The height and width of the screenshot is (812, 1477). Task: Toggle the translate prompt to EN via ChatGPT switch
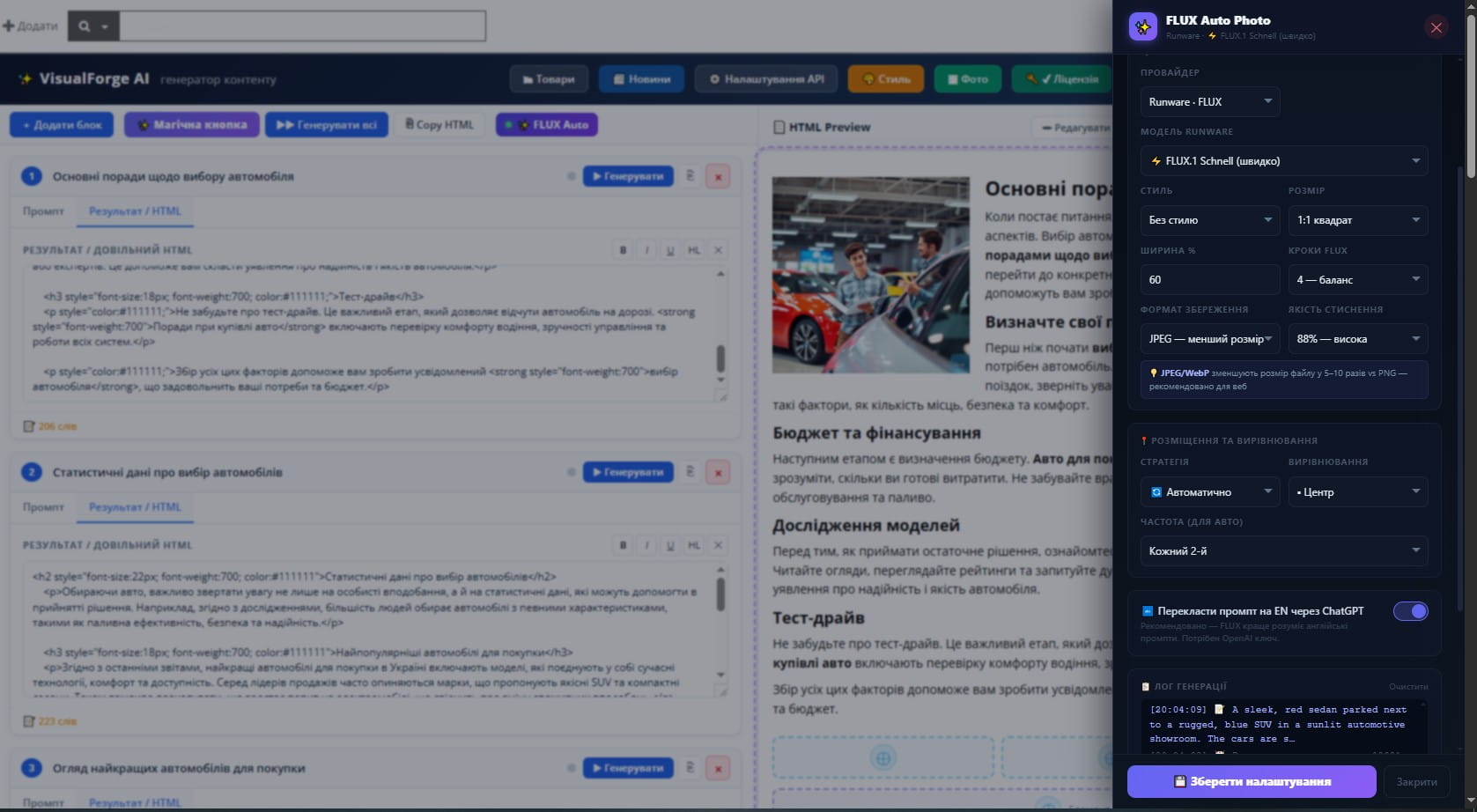[1410, 611]
